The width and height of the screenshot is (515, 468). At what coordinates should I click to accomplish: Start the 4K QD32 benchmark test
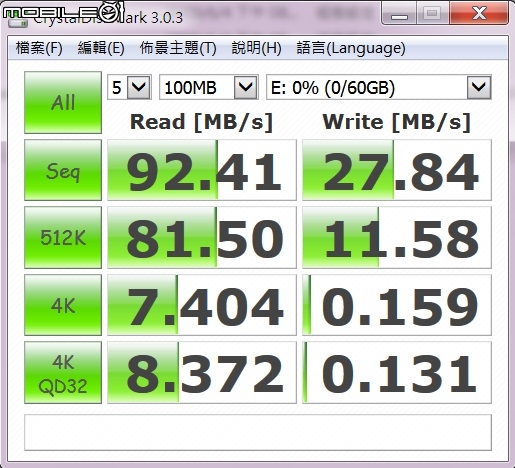(63, 373)
